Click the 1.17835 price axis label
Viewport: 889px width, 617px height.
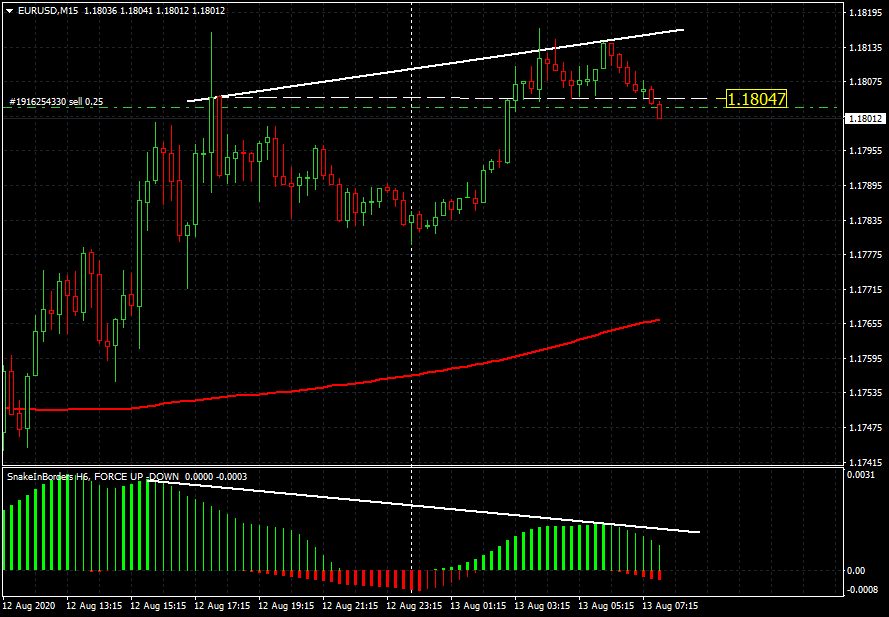coord(865,221)
